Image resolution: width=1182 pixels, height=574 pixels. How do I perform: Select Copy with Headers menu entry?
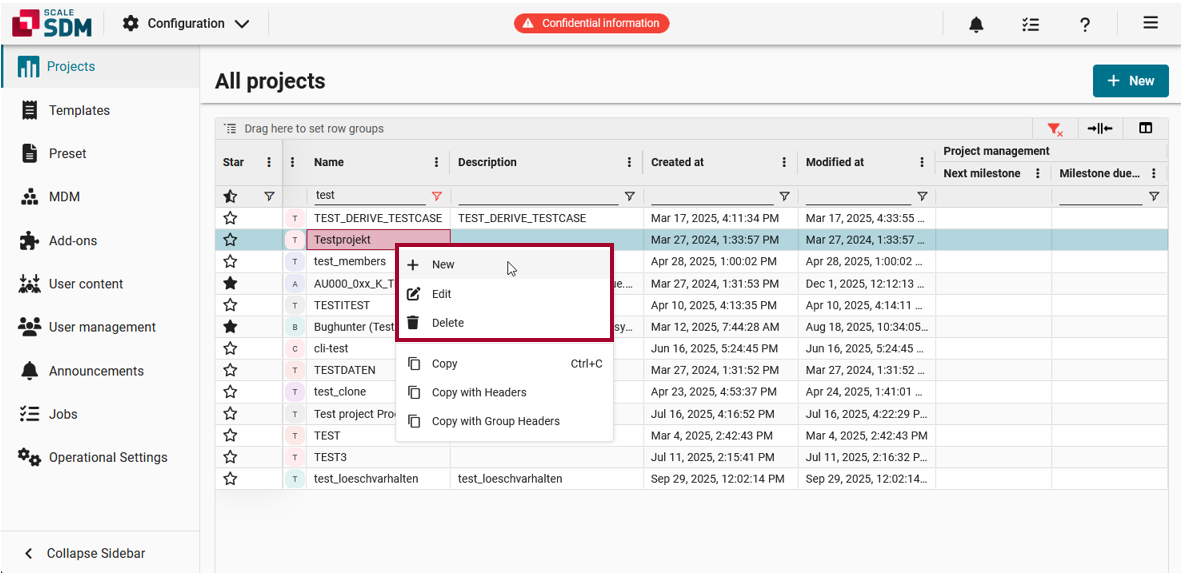pyautogui.click(x=478, y=392)
